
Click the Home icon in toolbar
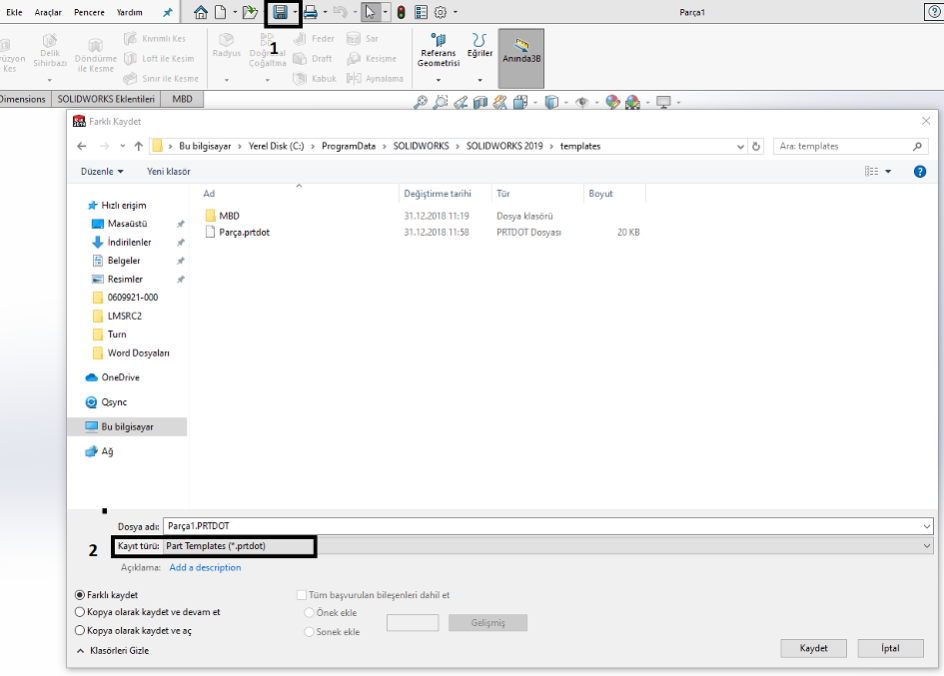coord(201,13)
